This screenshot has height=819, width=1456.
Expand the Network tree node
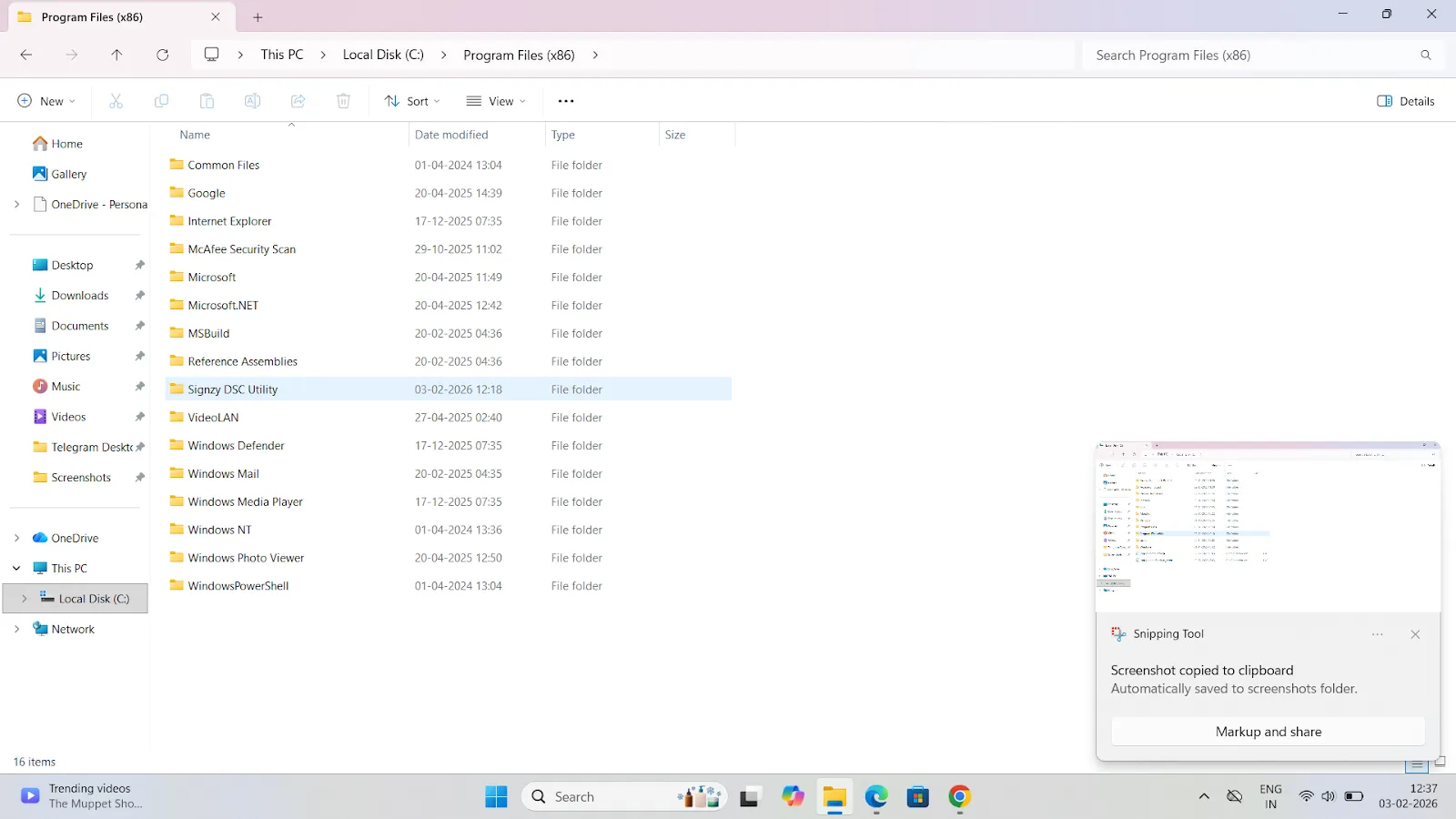click(16, 630)
